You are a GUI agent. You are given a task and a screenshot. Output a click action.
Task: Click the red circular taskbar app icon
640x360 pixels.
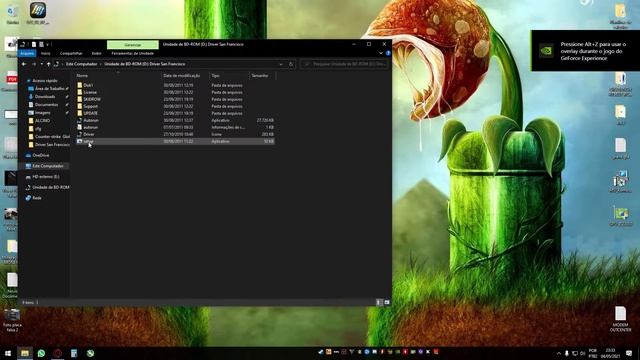58,353
